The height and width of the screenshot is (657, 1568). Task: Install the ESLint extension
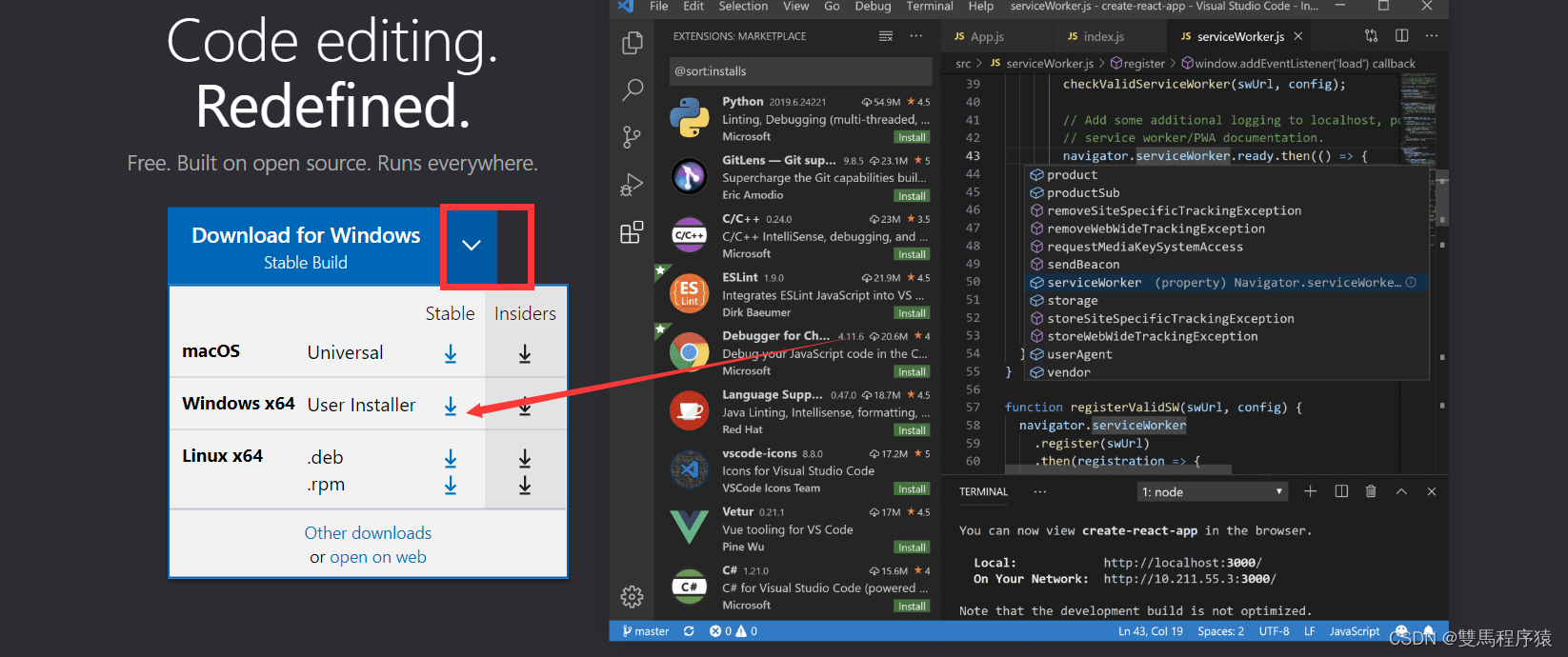912,313
